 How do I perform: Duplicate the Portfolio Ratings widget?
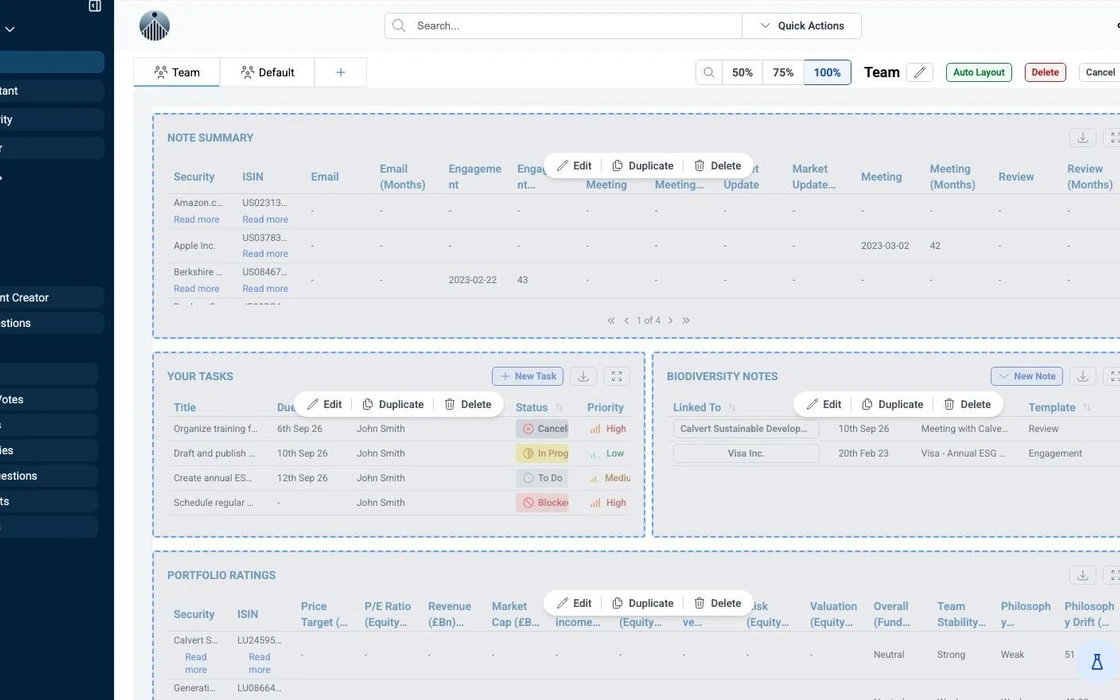(x=643, y=603)
